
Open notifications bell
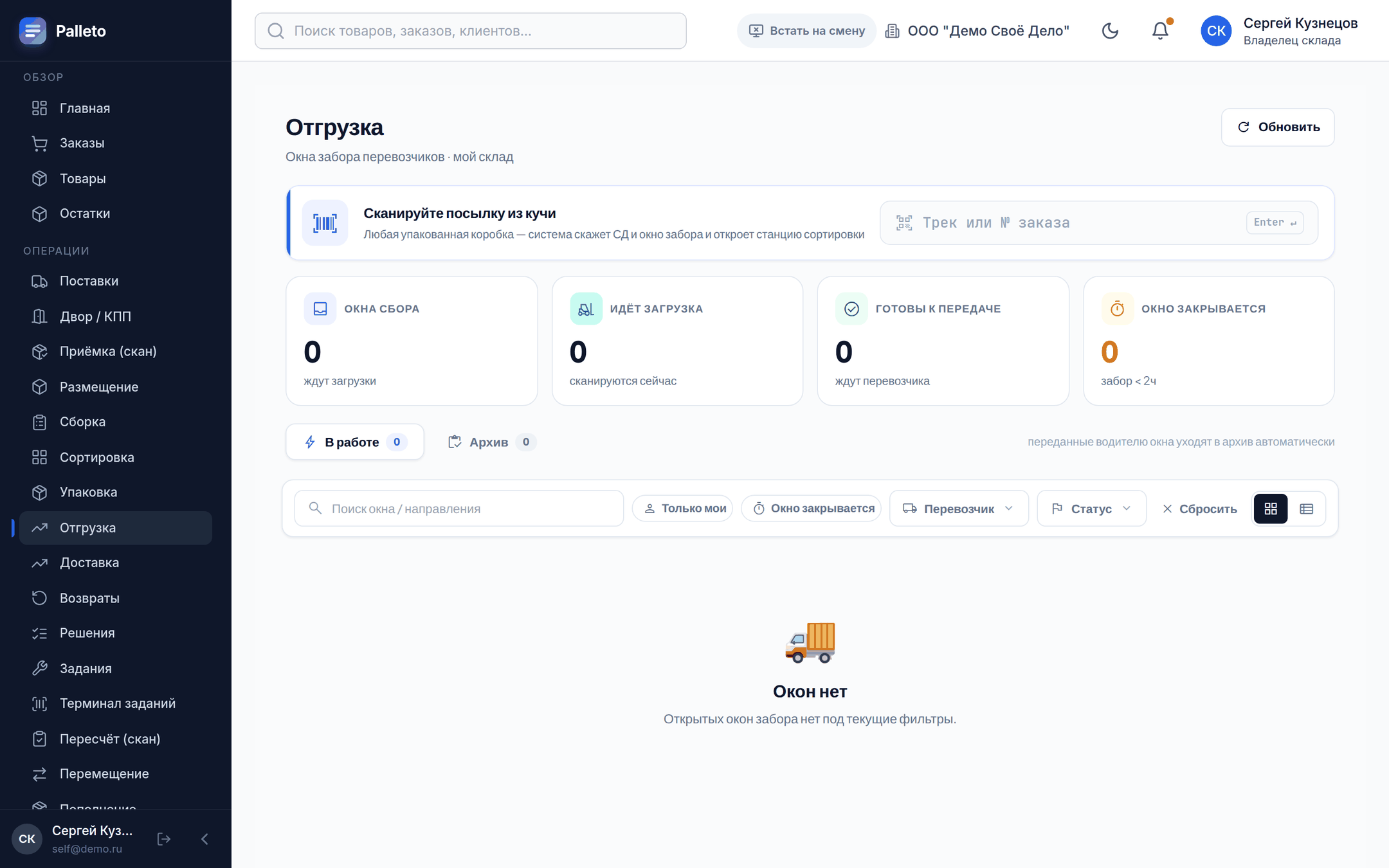(x=1160, y=31)
